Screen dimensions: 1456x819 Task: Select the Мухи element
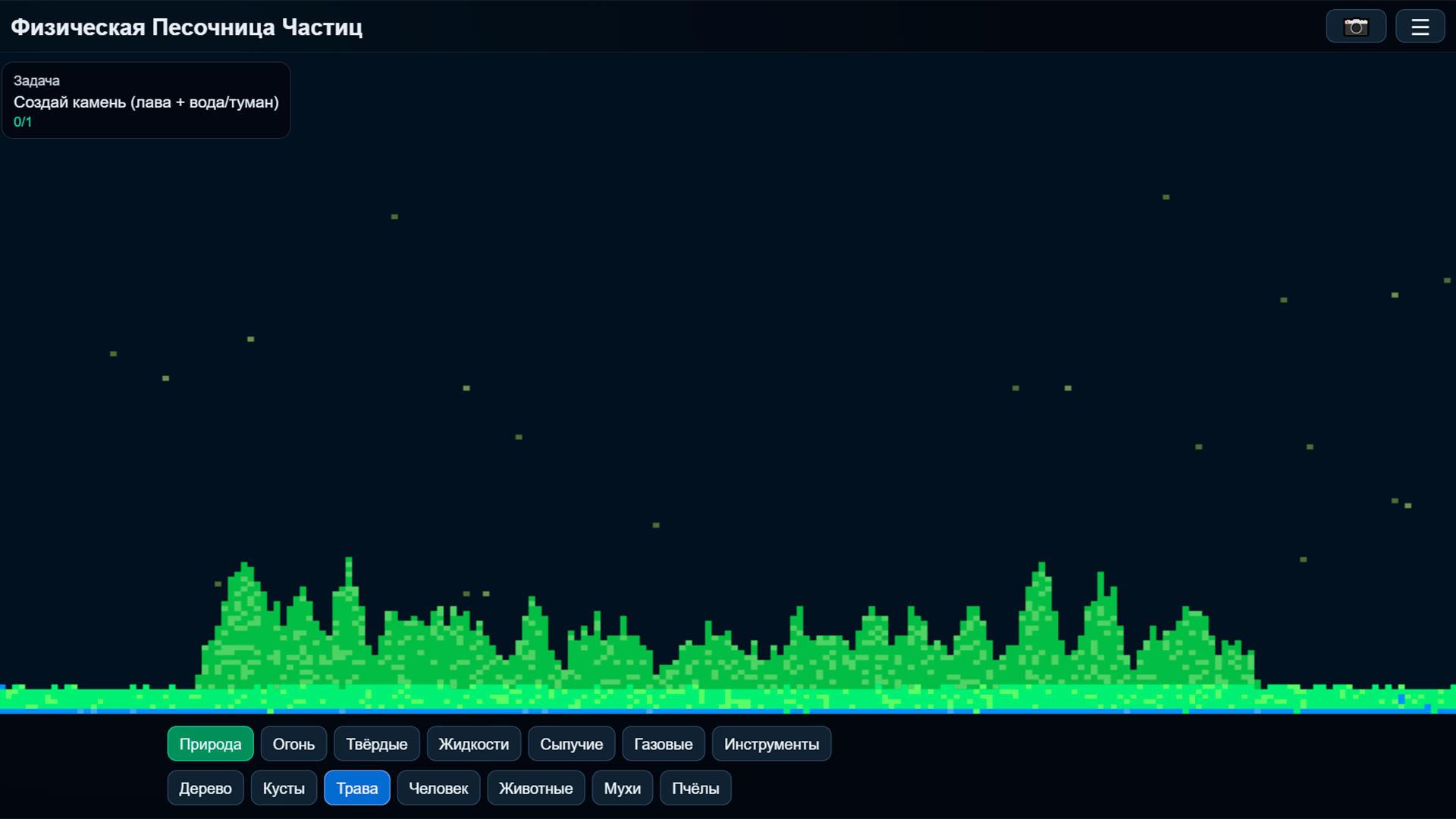[622, 788]
